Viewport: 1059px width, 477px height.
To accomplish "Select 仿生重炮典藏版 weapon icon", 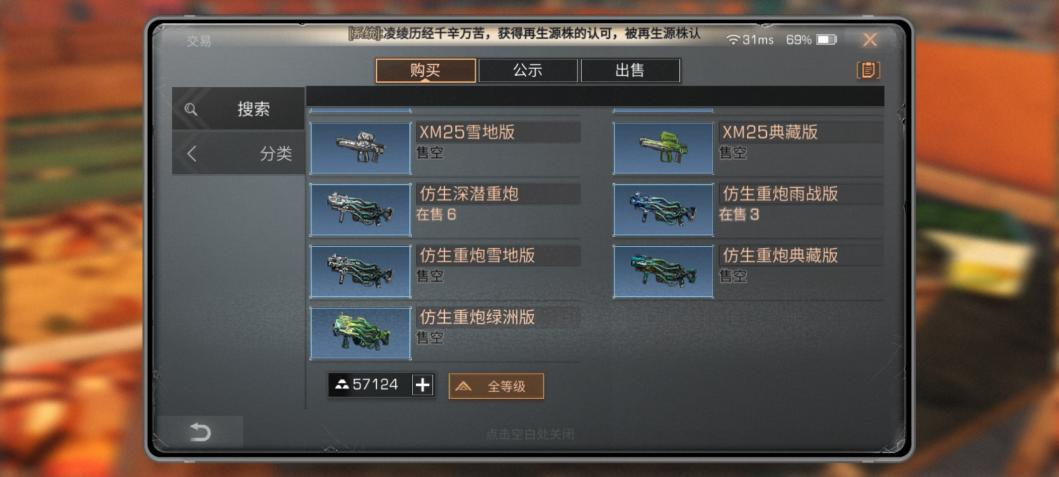I will click(663, 272).
